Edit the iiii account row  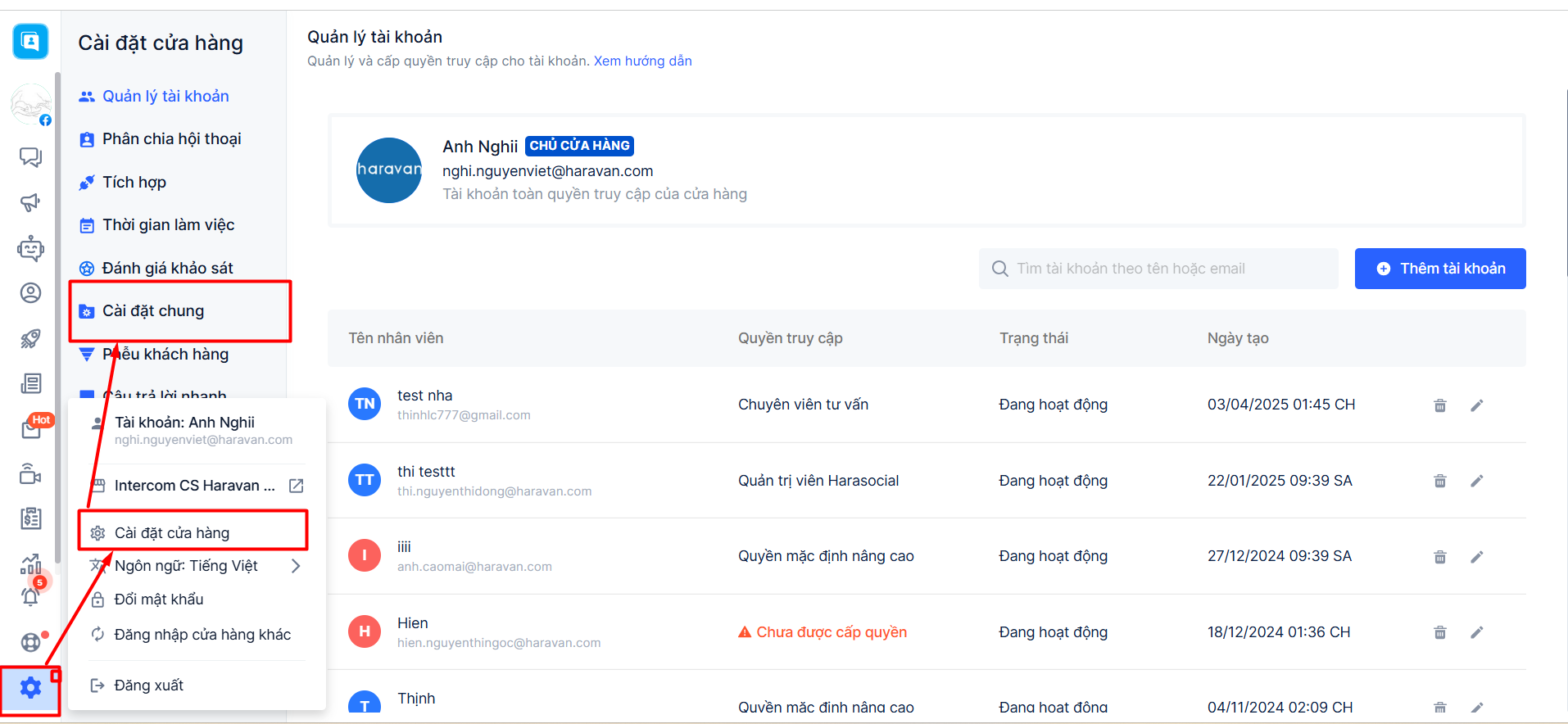tap(1476, 557)
